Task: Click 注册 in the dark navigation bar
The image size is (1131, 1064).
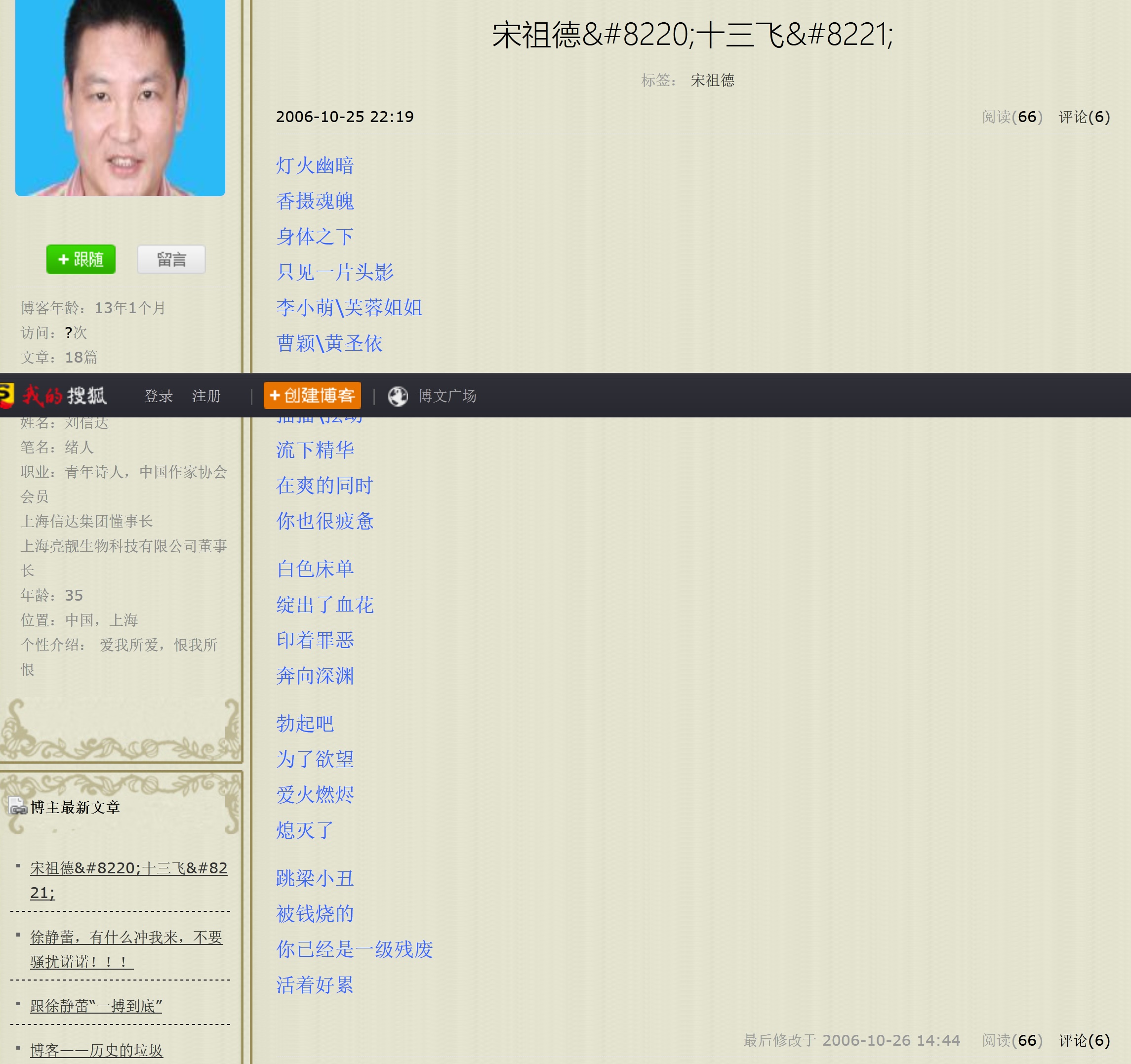Action: [x=206, y=396]
